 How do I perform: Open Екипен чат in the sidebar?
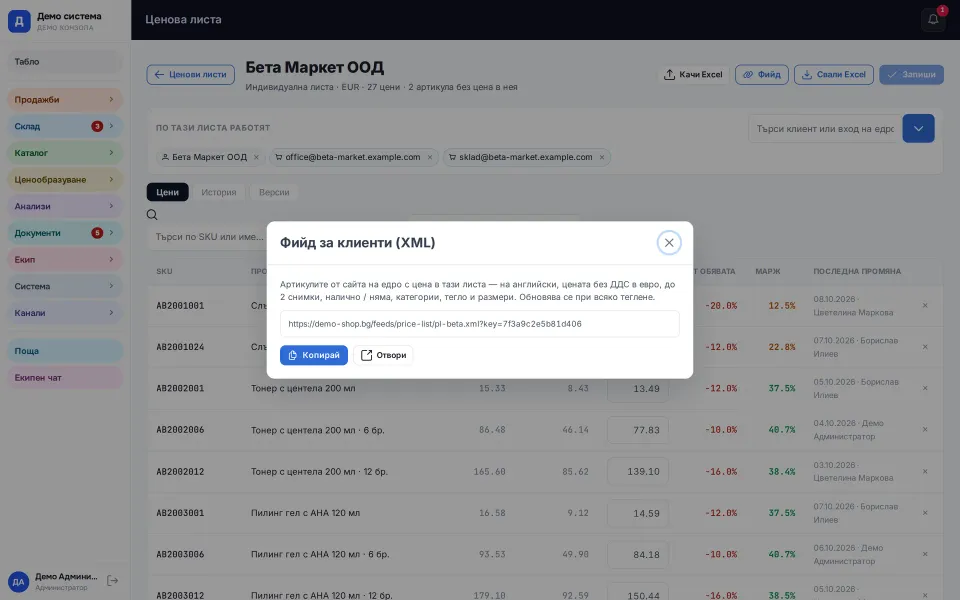65,378
